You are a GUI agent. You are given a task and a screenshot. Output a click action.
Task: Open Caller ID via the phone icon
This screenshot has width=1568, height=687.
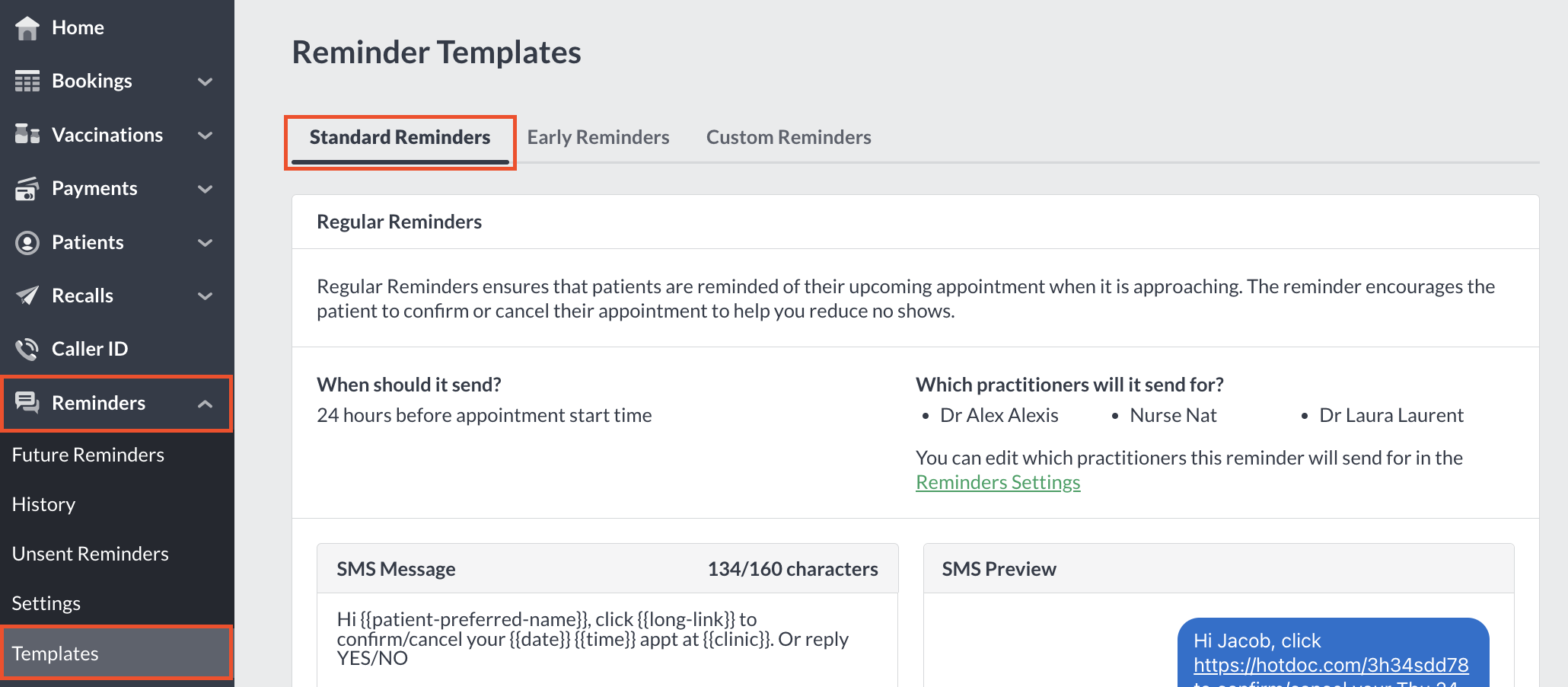(x=27, y=349)
